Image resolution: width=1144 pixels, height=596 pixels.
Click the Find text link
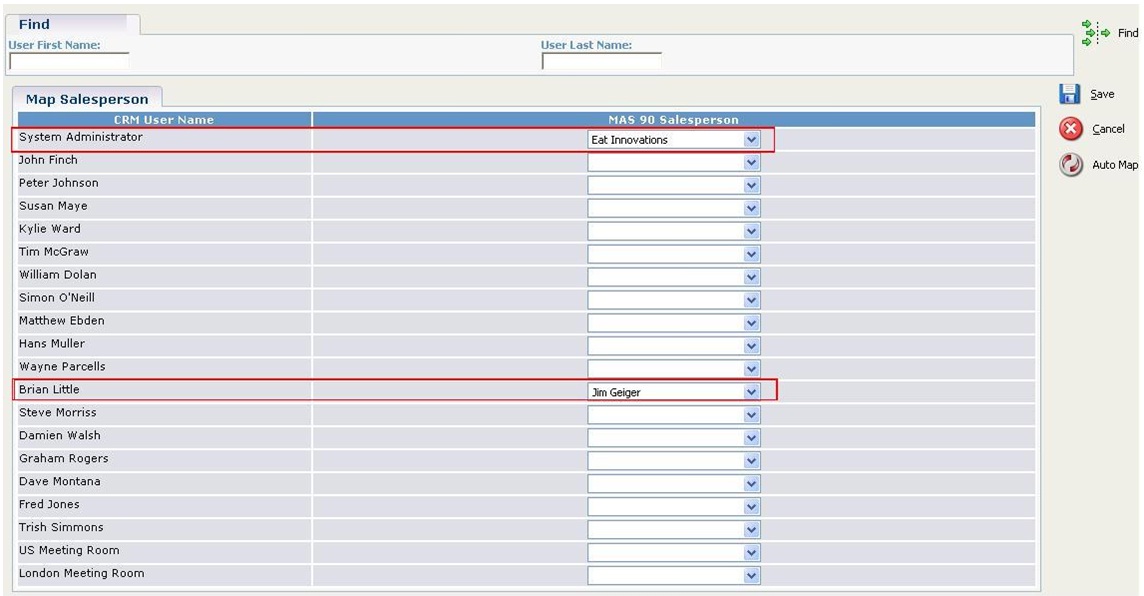click(1128, 33)
